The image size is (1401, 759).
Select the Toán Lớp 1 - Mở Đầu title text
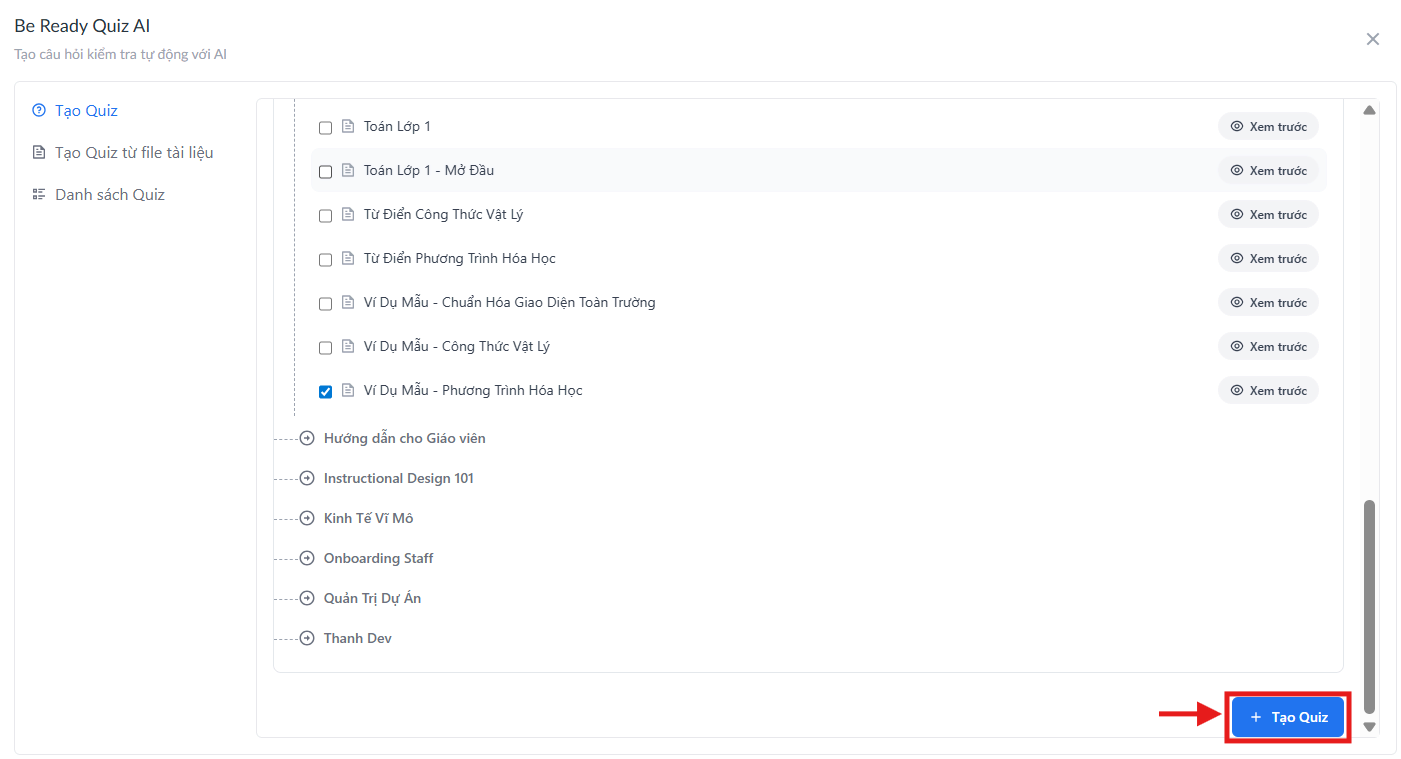coord(429,171)
